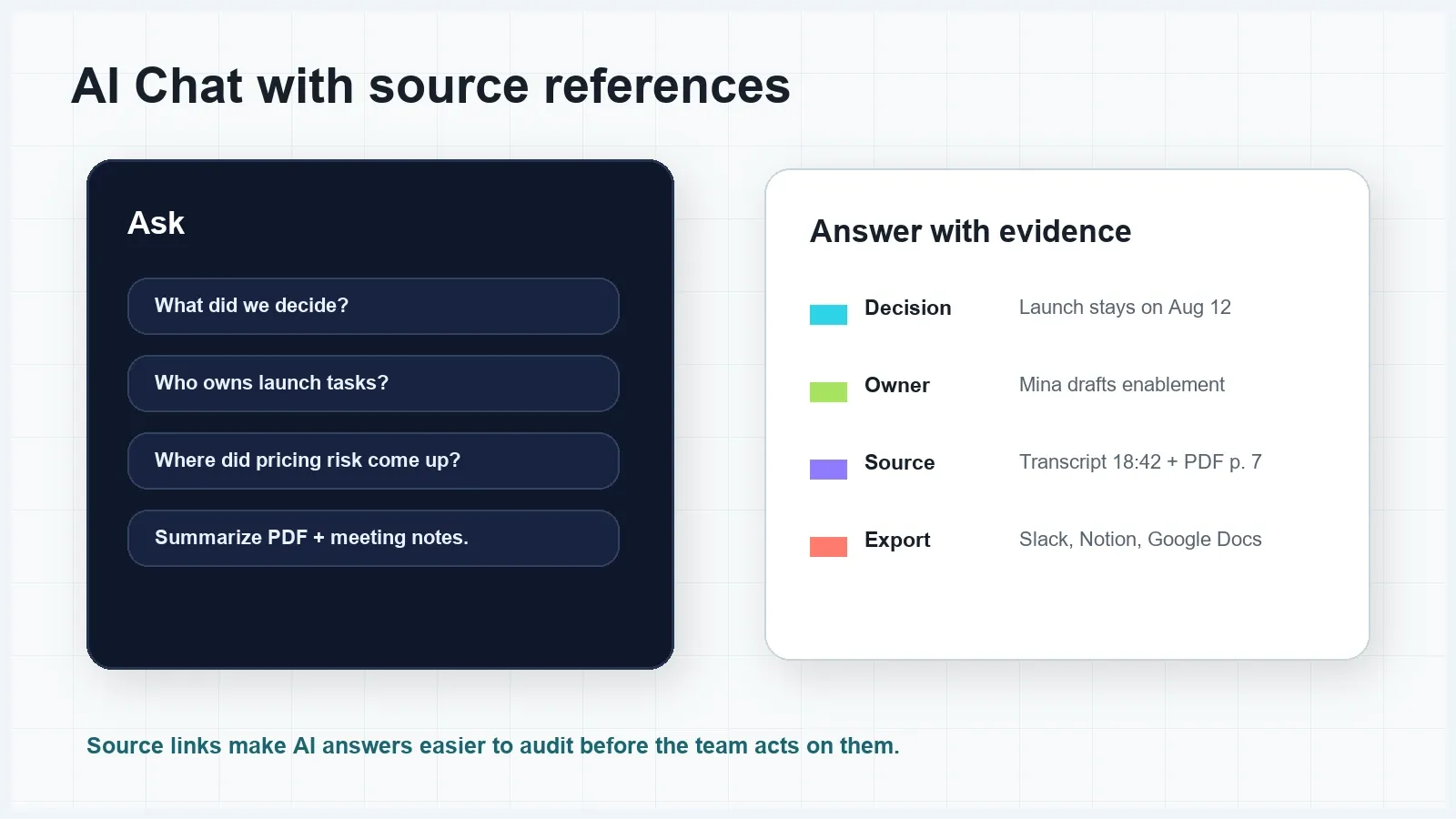Click the coral Export color swatch
This screenshot has width=1456, height=819.
coord(828,547)
